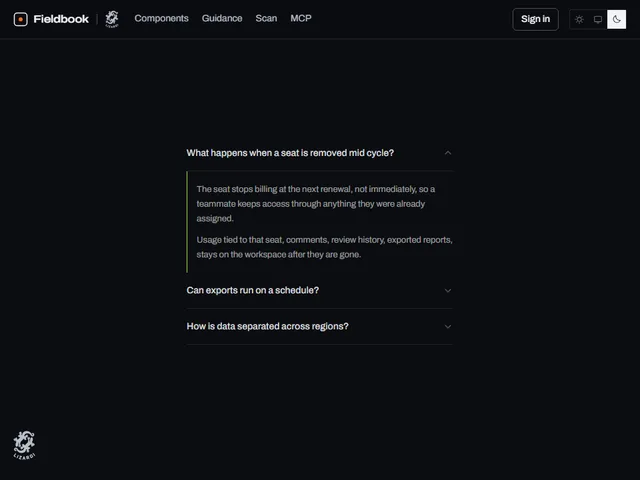The image size is (640, 480).
Task: Open the Components nav item
Action: point(161,18)
